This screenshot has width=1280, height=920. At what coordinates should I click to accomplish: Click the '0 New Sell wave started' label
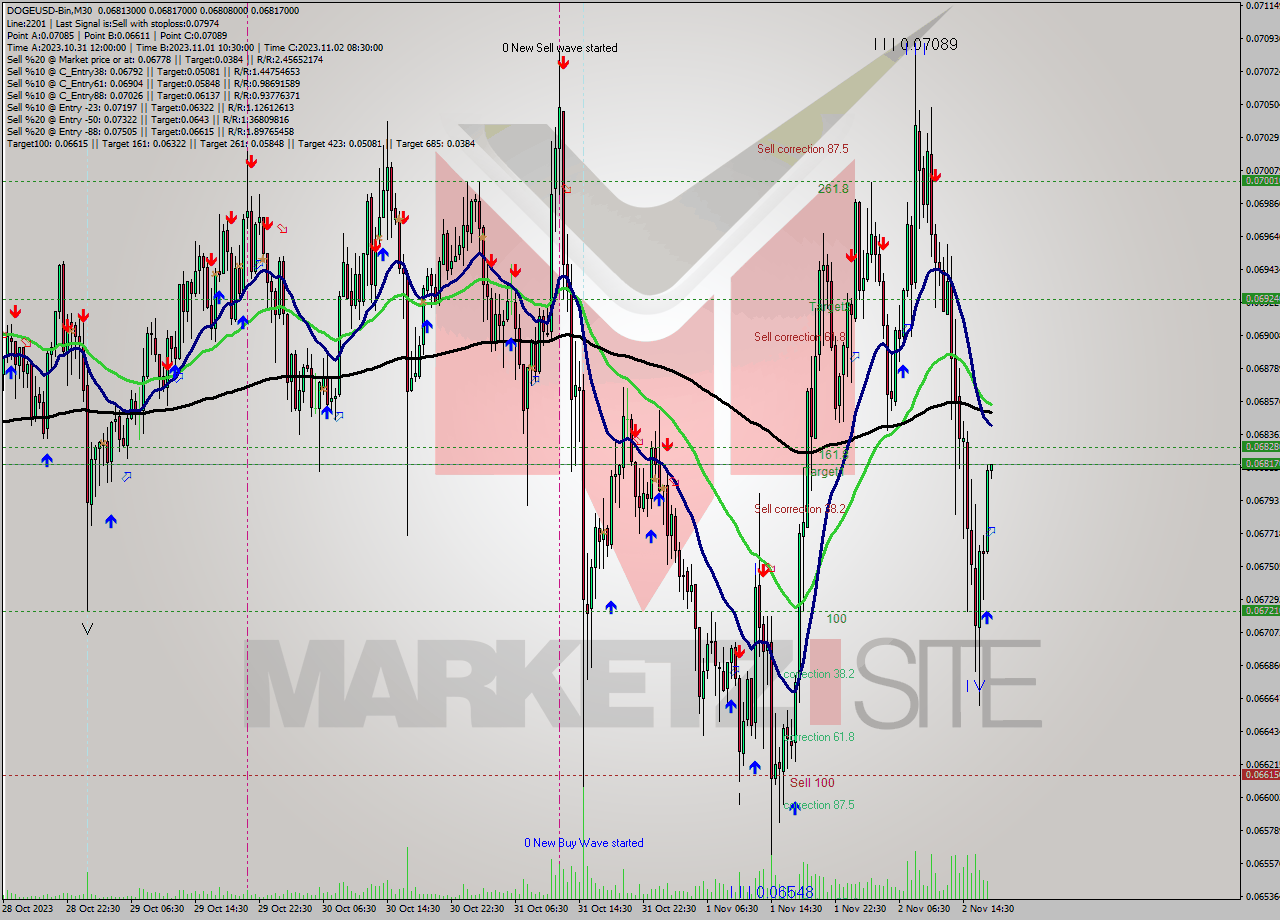pyautogui.click(x=560, y=48)
